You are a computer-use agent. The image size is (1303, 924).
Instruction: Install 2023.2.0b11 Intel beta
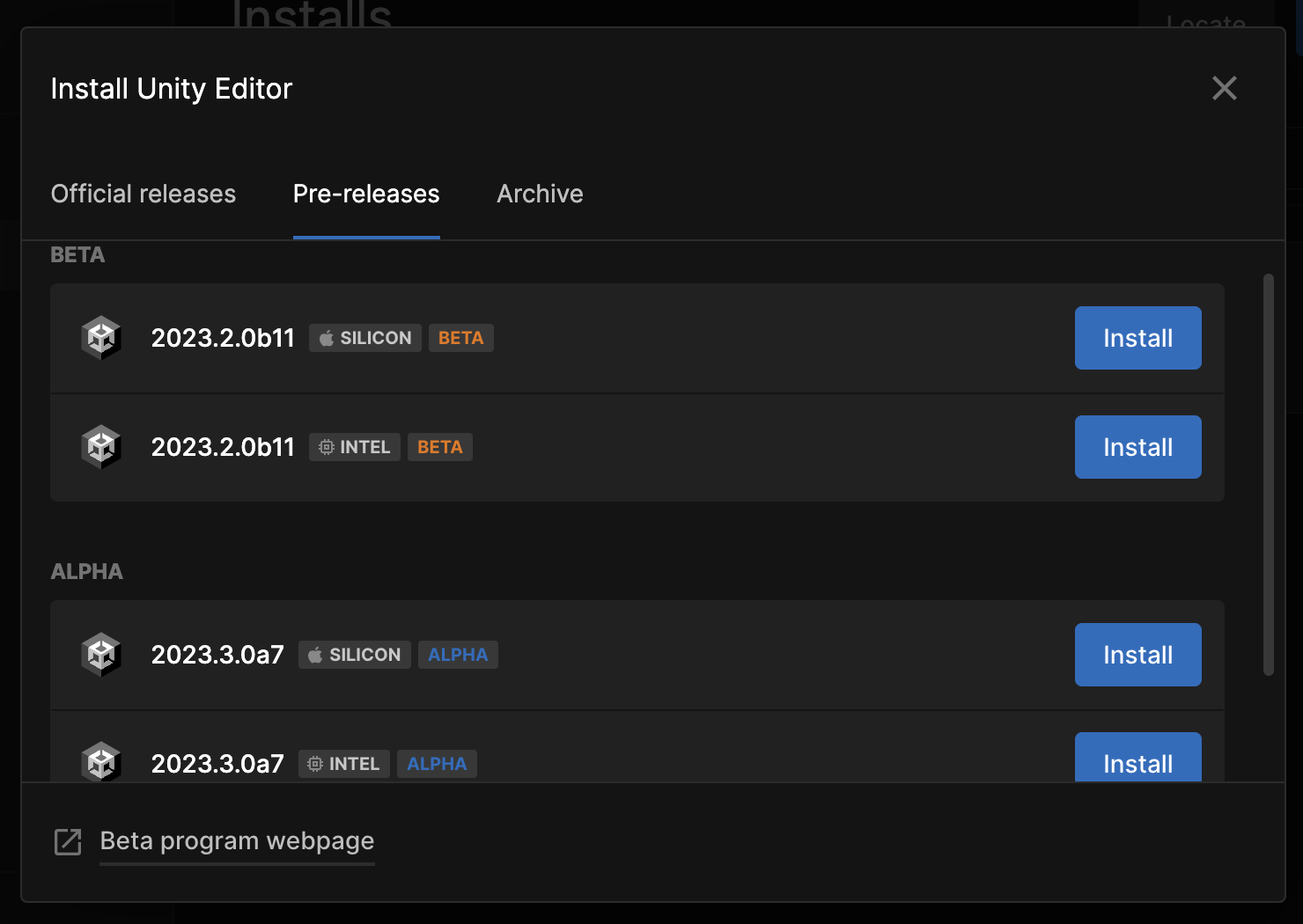click(1138, 447)
